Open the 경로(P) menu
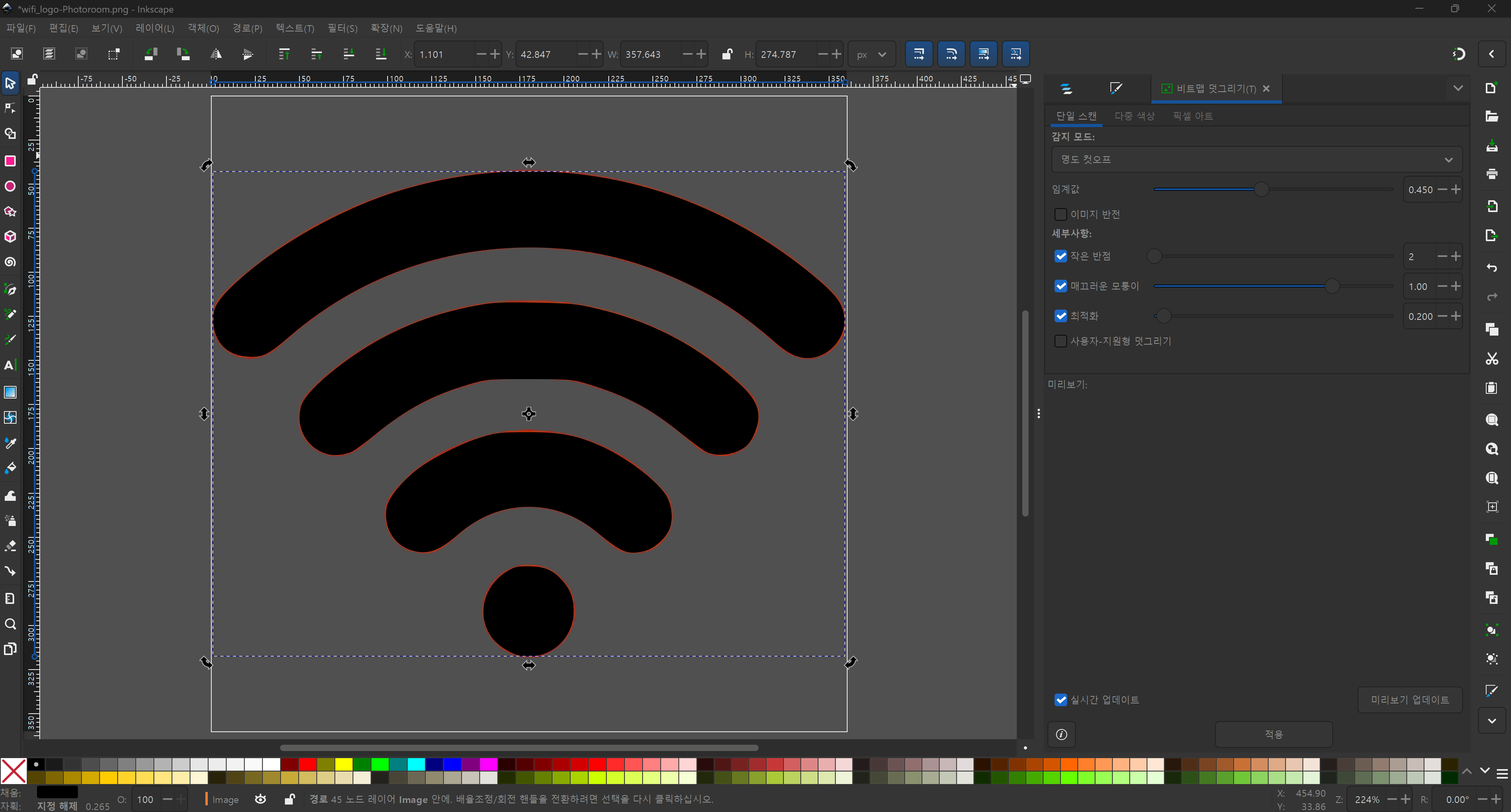Image resolution: width=1511 pixels, height=812 pixels. click(x=247, y=28)
